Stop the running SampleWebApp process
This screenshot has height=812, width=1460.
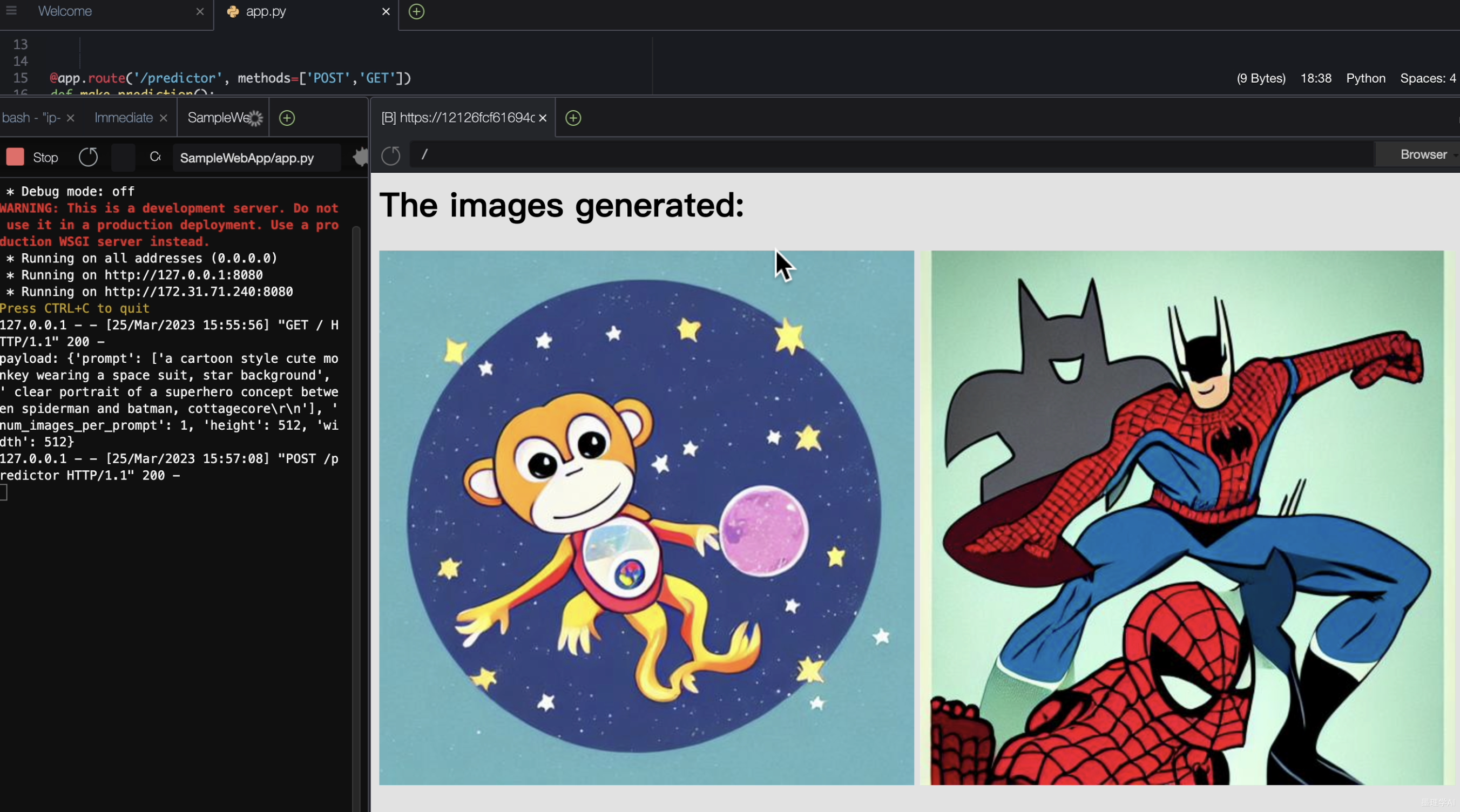pos(32,157)
